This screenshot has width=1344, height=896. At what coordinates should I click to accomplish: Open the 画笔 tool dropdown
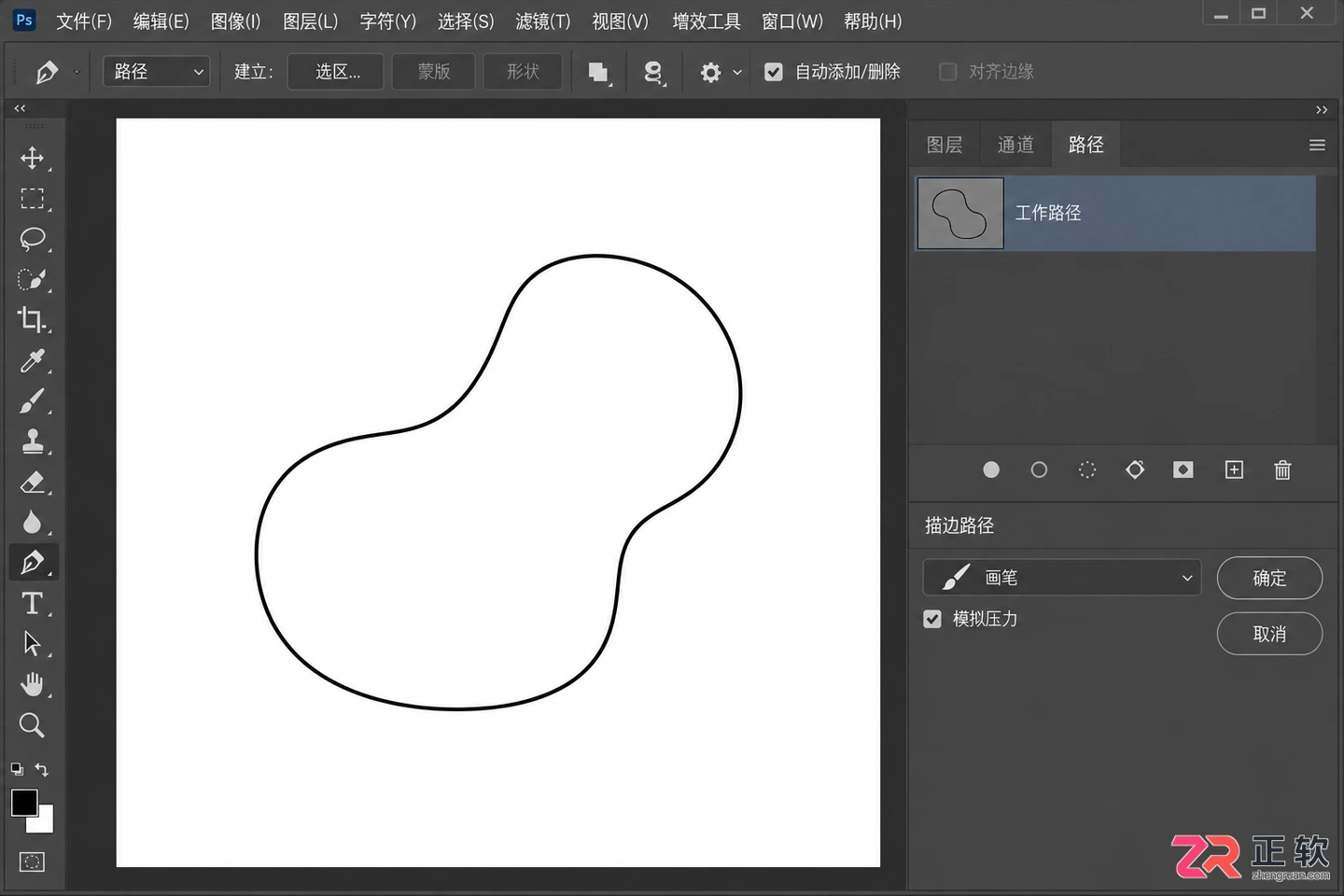(x=1062, y=578)
